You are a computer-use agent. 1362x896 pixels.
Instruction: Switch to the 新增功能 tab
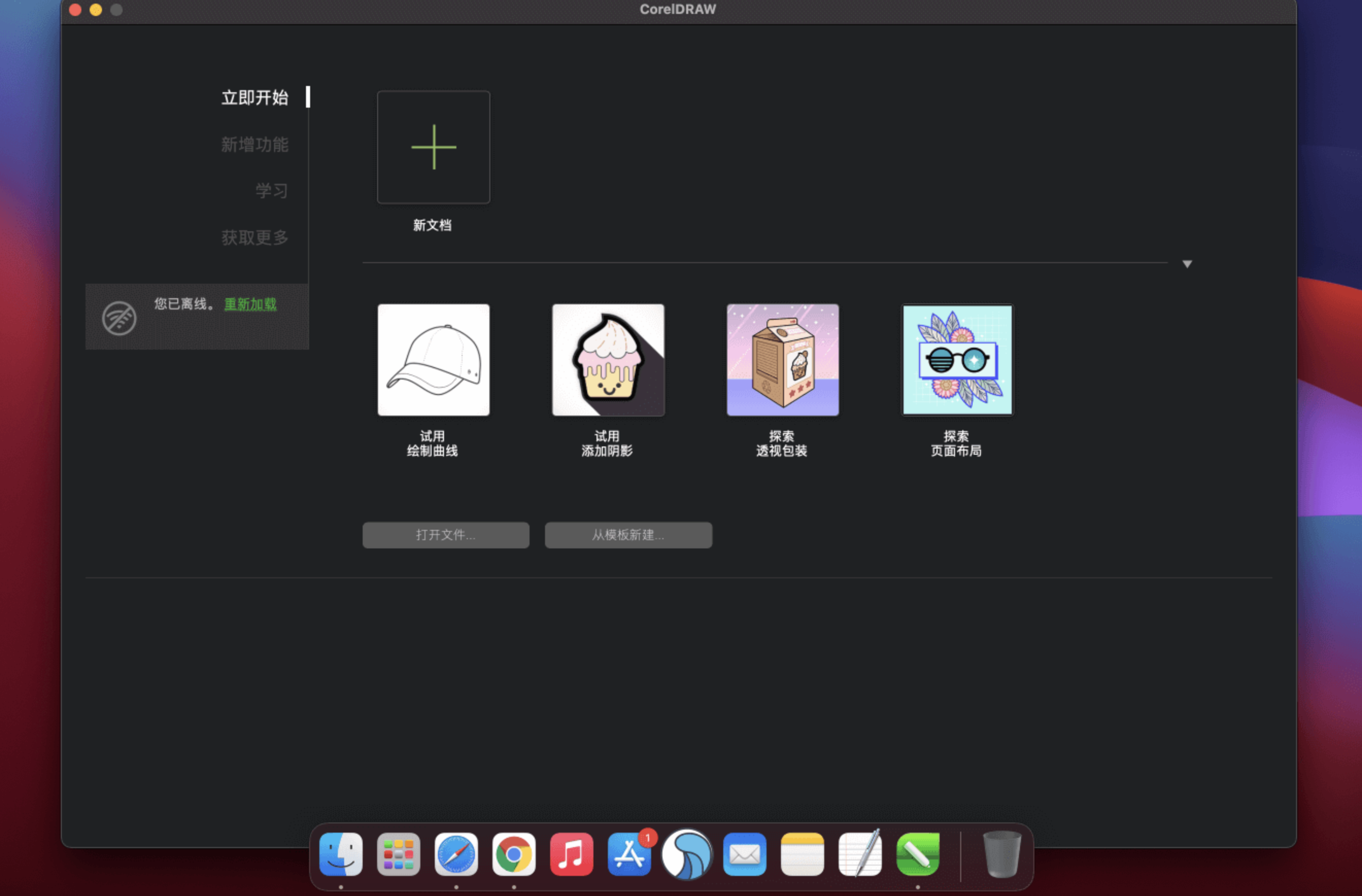(x=254, y=144)
